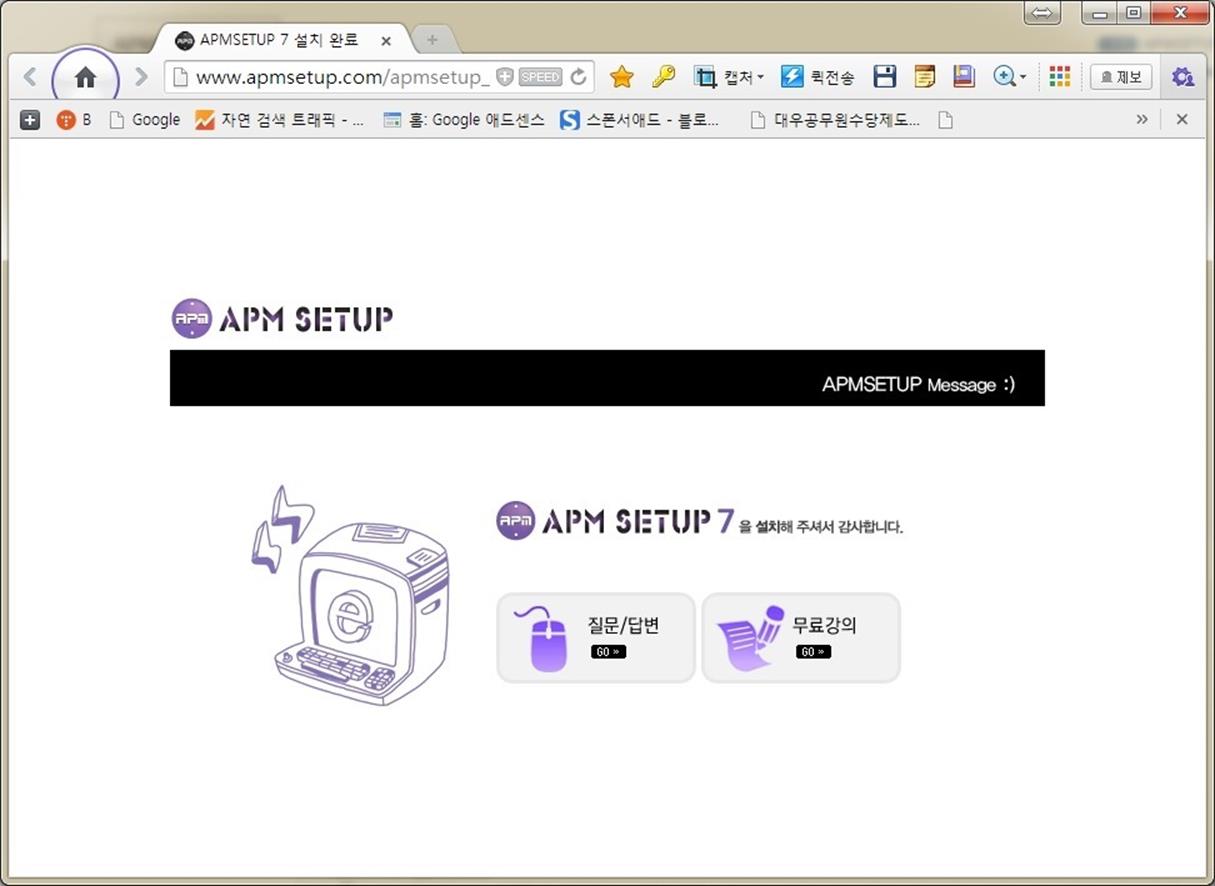Screen dimensions: 1215x886
Task: Click the 퀵전송 quick send button
Action: 817,77
